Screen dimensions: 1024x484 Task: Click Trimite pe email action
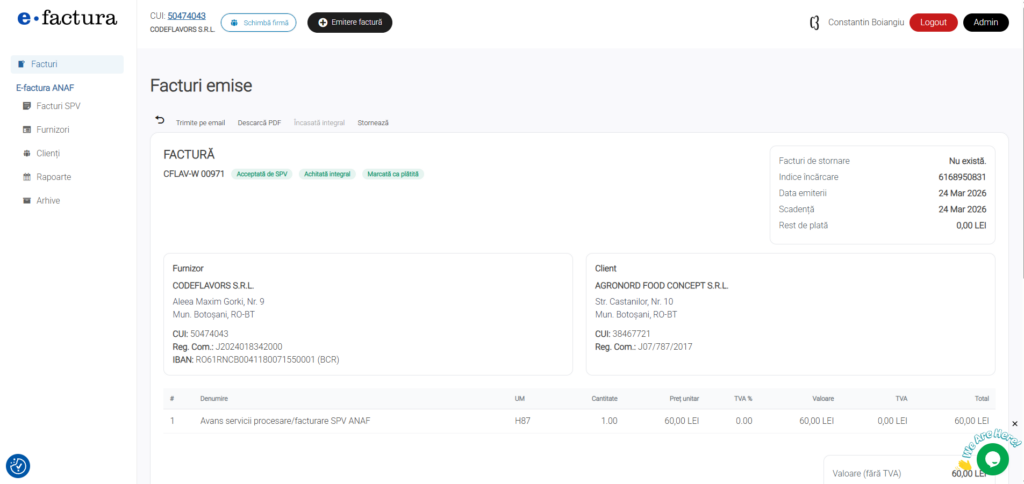point(200,123)
